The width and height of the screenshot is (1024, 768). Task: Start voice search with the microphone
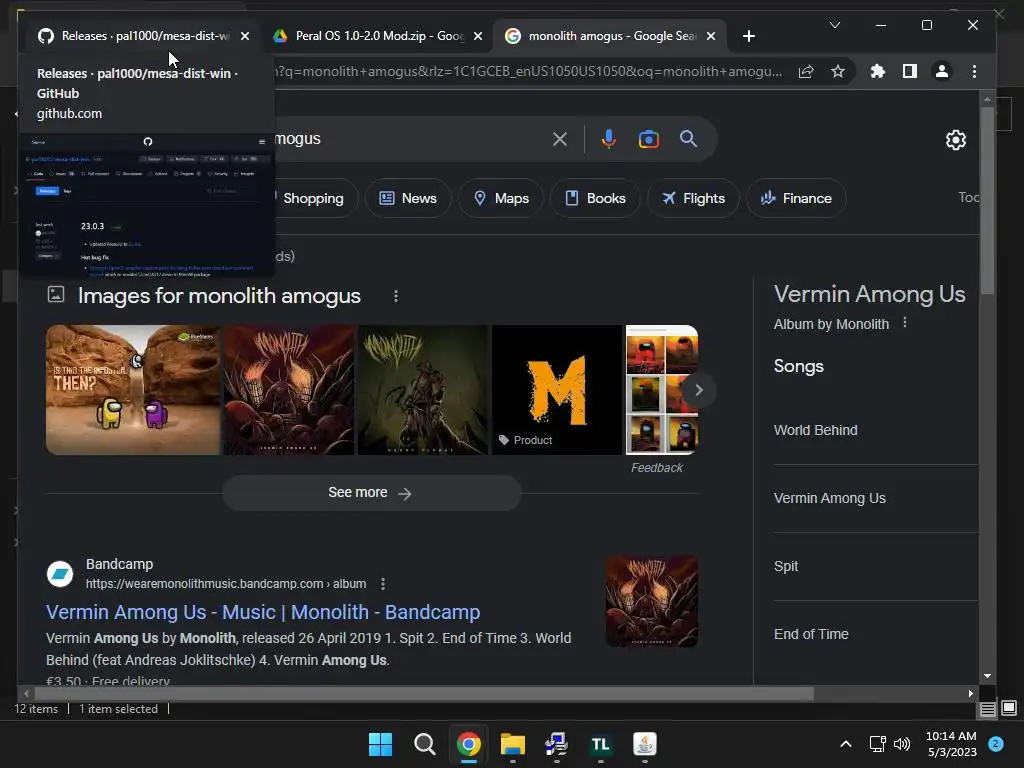coord(609,139)
